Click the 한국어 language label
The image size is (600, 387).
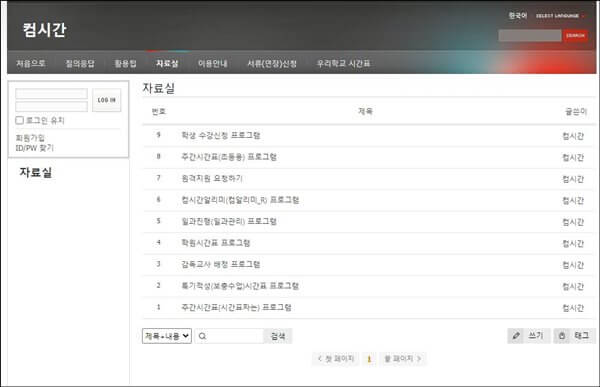[x=517, y=16]
